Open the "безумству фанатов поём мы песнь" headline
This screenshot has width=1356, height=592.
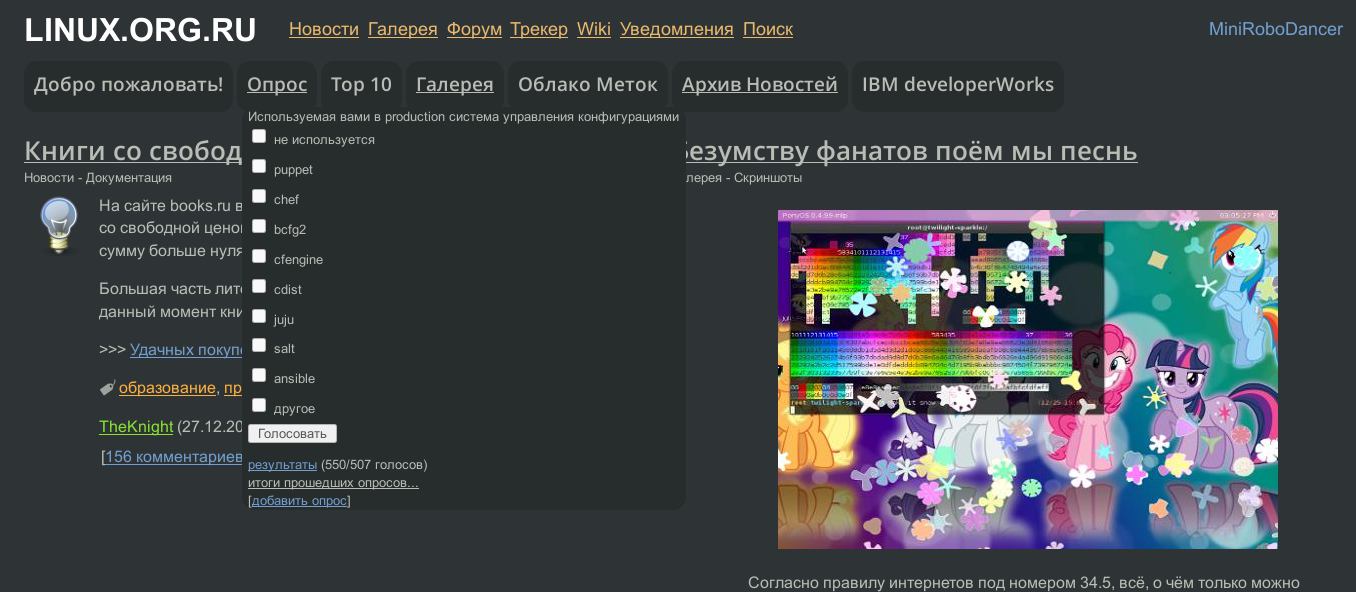(x=911, y=151)
